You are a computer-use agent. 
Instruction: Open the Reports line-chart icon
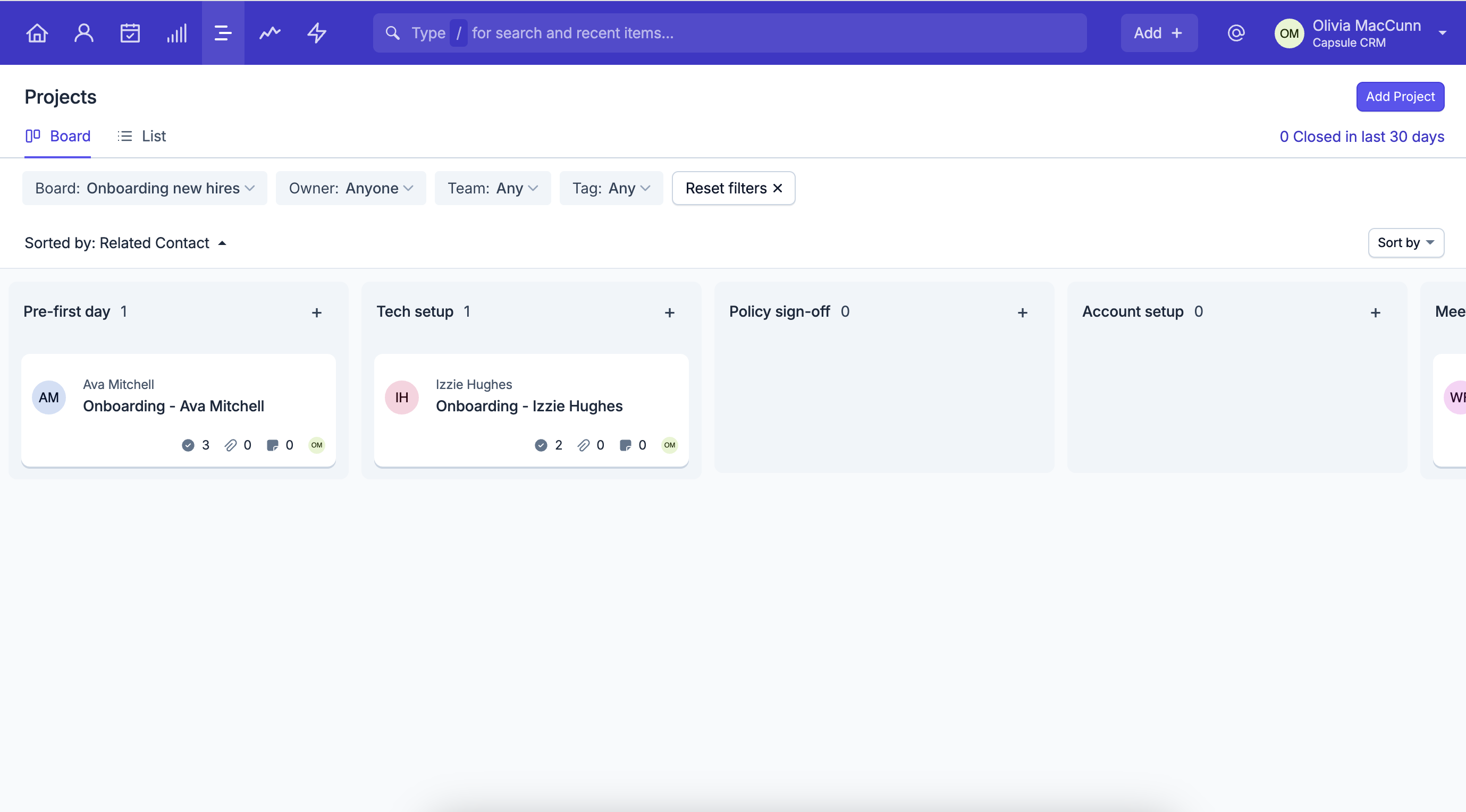point(271,33)
